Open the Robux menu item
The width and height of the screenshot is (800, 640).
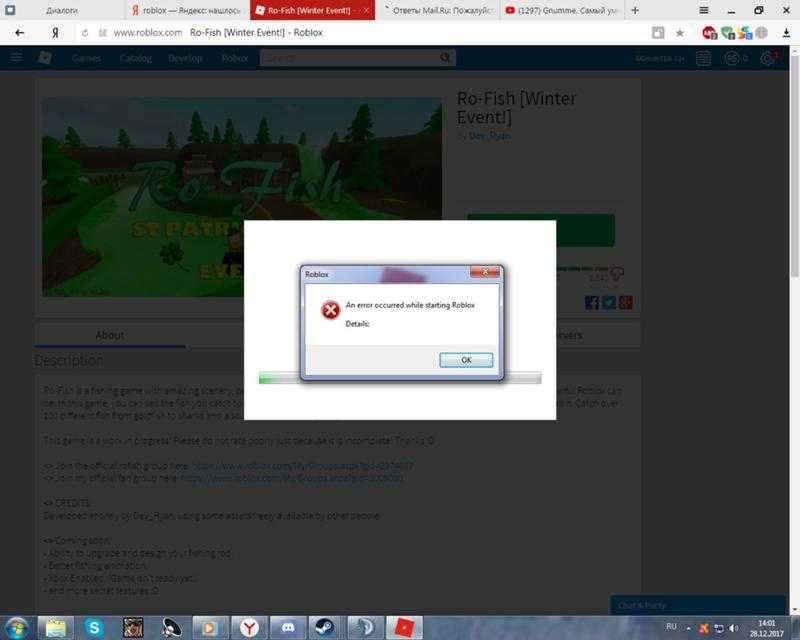point(235,58)
